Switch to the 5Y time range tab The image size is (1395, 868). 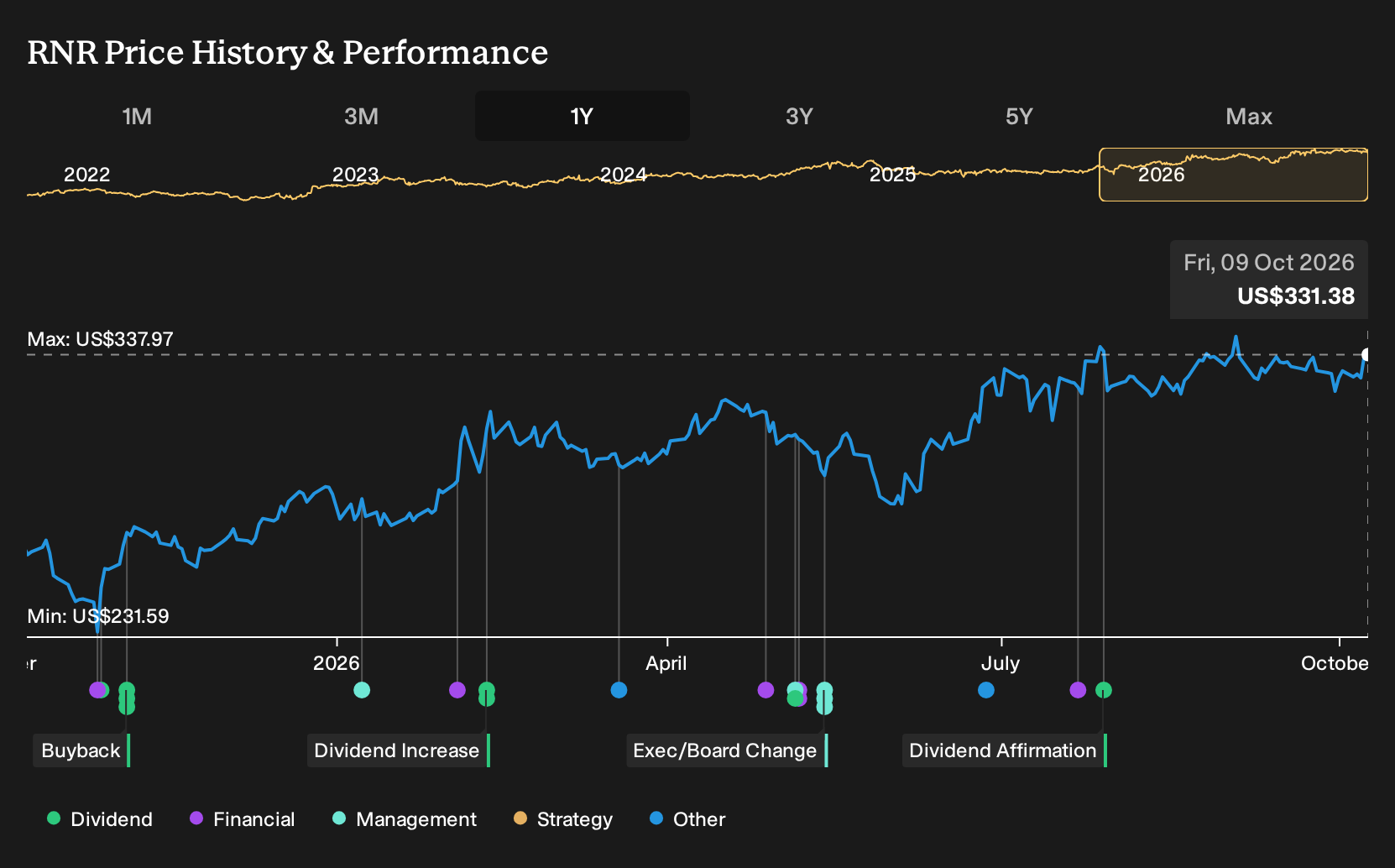click(1019, 116)
